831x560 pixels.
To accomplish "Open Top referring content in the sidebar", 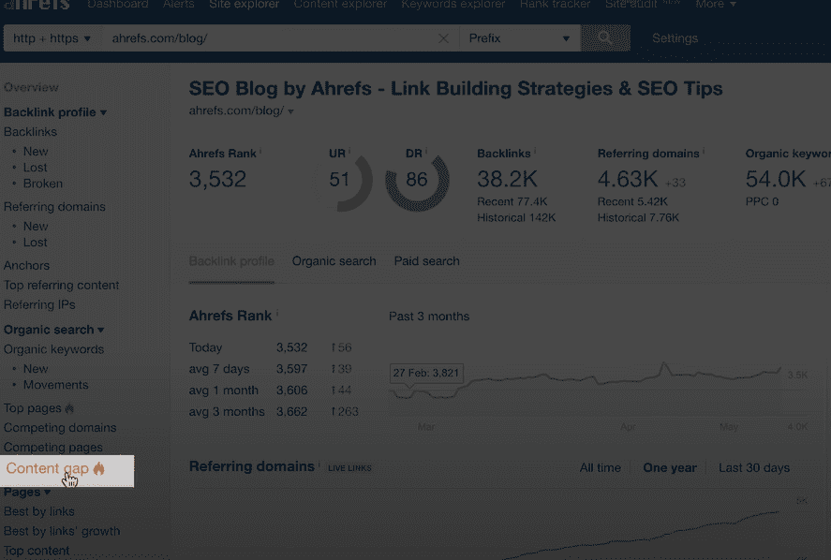I will pyautogui.click(x=61, y=285).
